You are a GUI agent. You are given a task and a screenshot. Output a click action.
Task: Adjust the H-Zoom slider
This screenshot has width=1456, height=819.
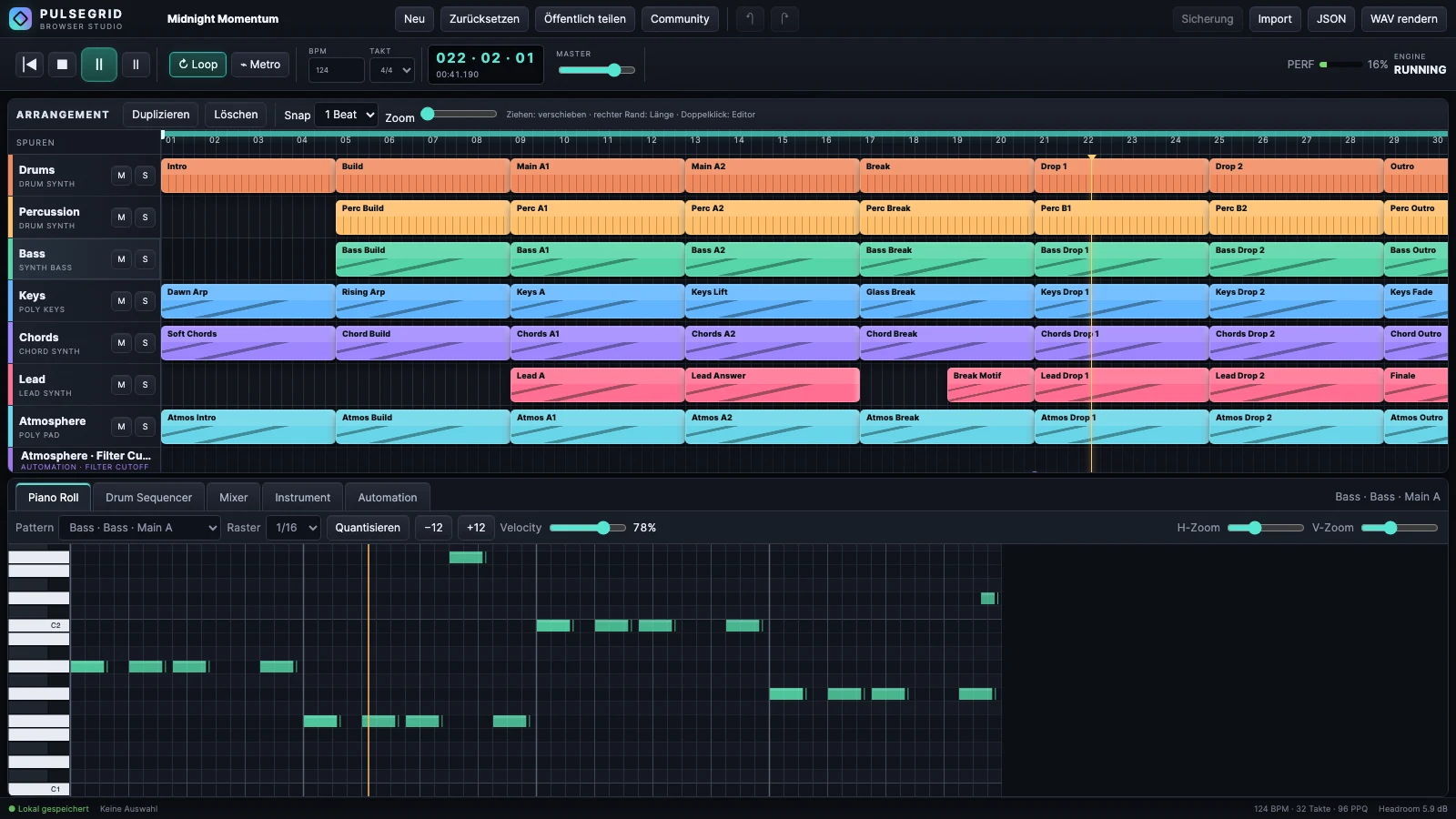pos(1265,528)
